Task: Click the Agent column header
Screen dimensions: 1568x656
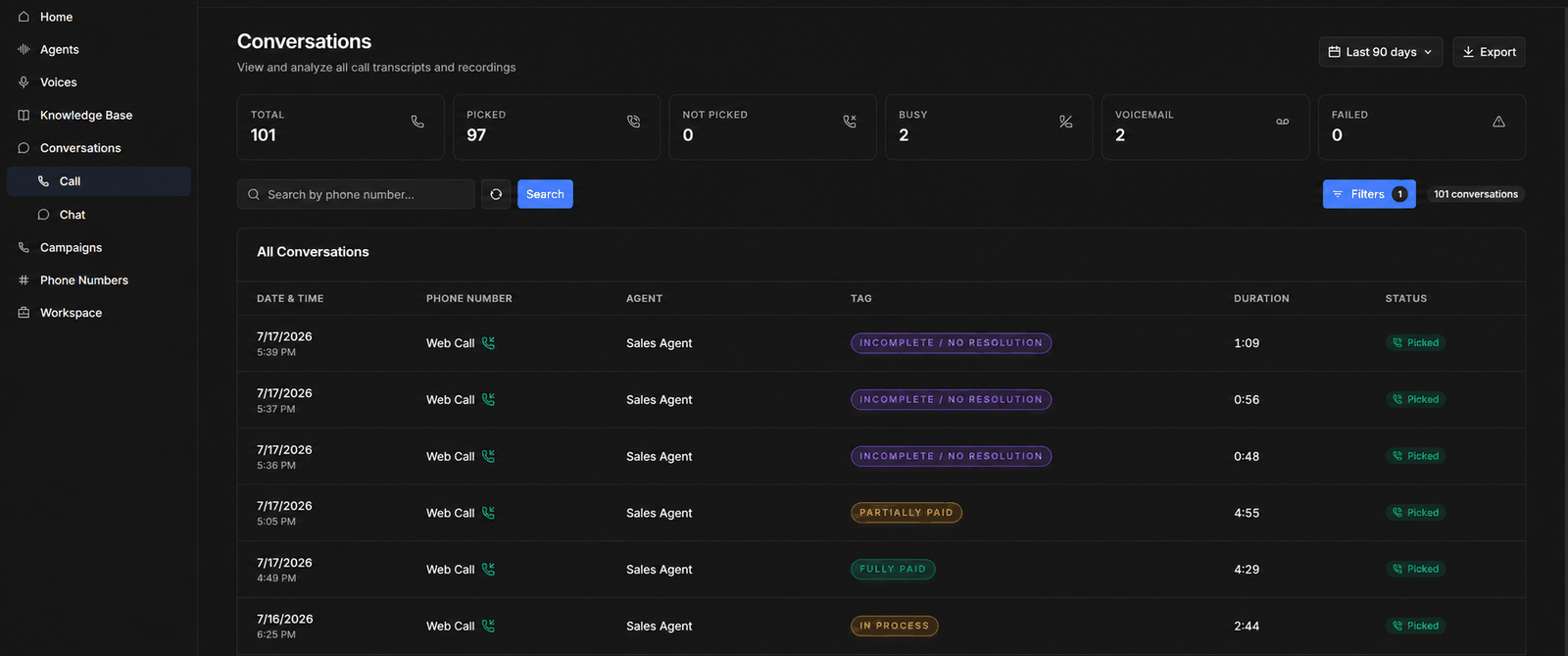Action: click(644, 298)
